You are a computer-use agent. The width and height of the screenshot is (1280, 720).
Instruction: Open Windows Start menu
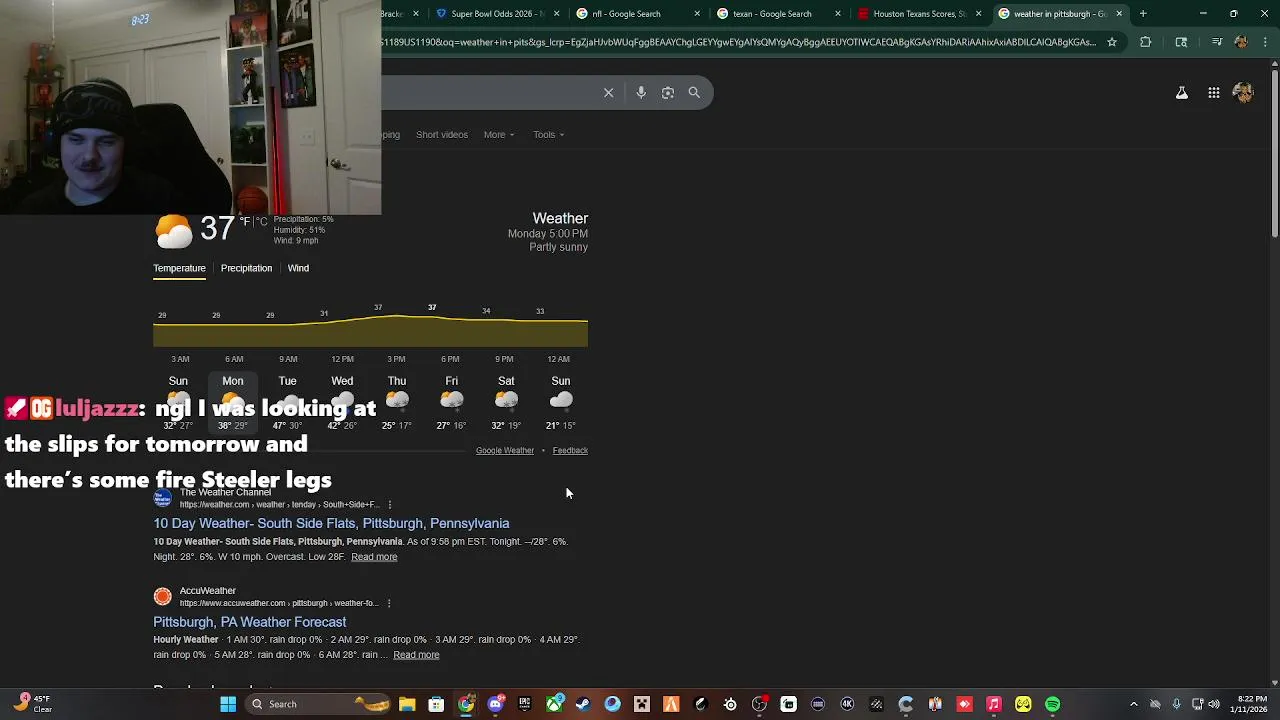tap(228, 704)
